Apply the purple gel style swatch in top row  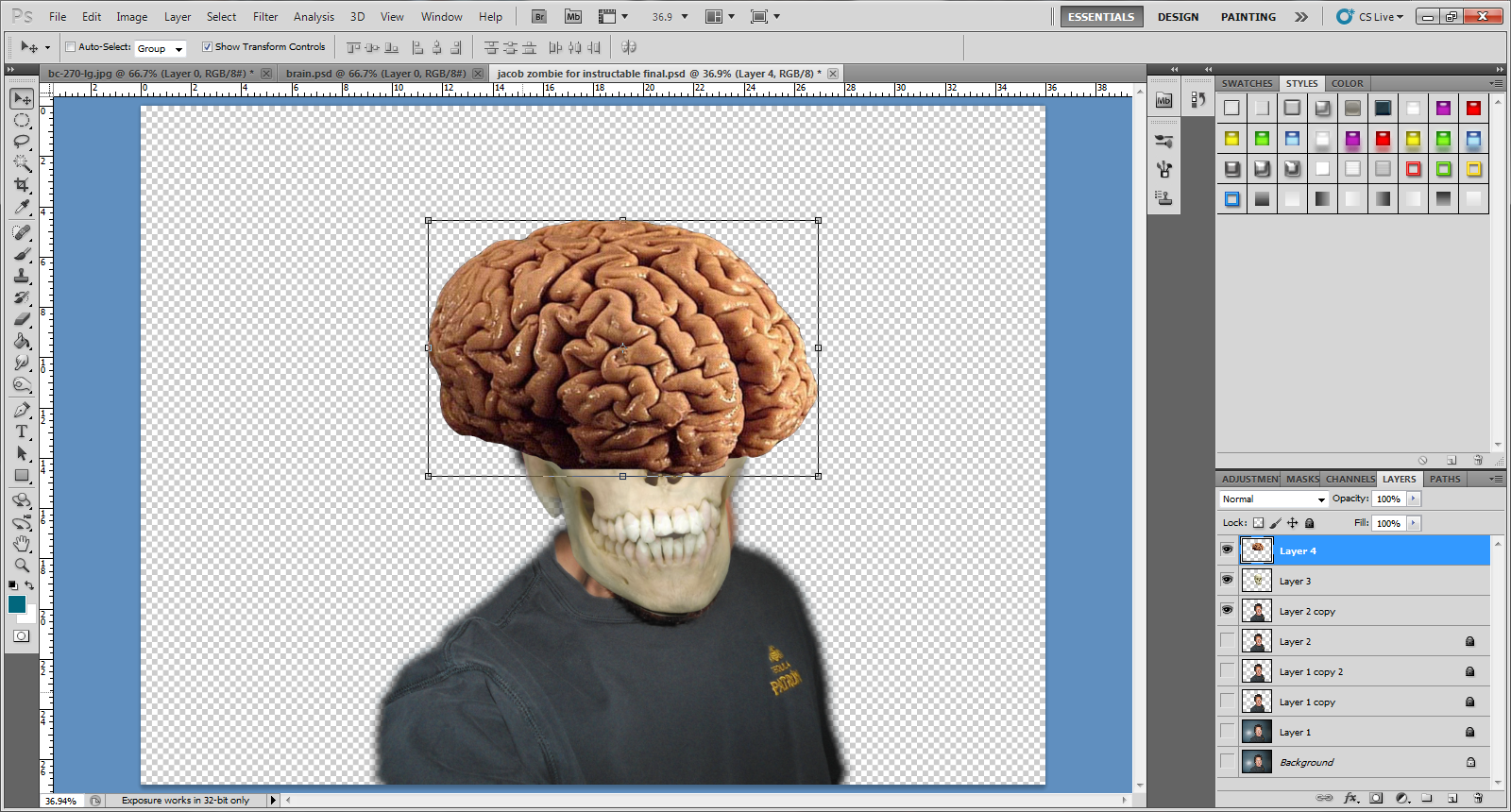[x=1443, y=108]
